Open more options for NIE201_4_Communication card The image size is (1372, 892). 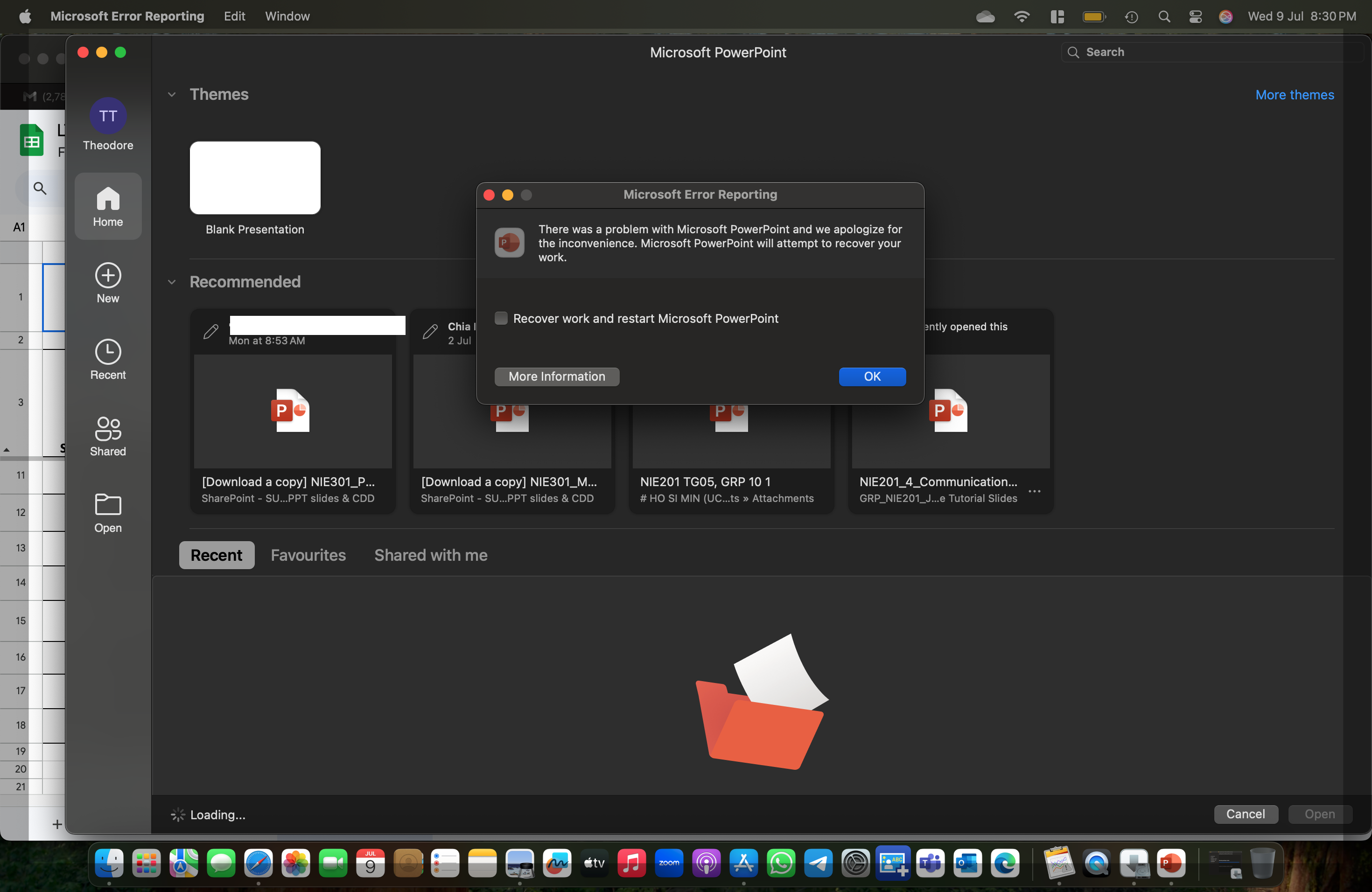(x=1034, y=491)
